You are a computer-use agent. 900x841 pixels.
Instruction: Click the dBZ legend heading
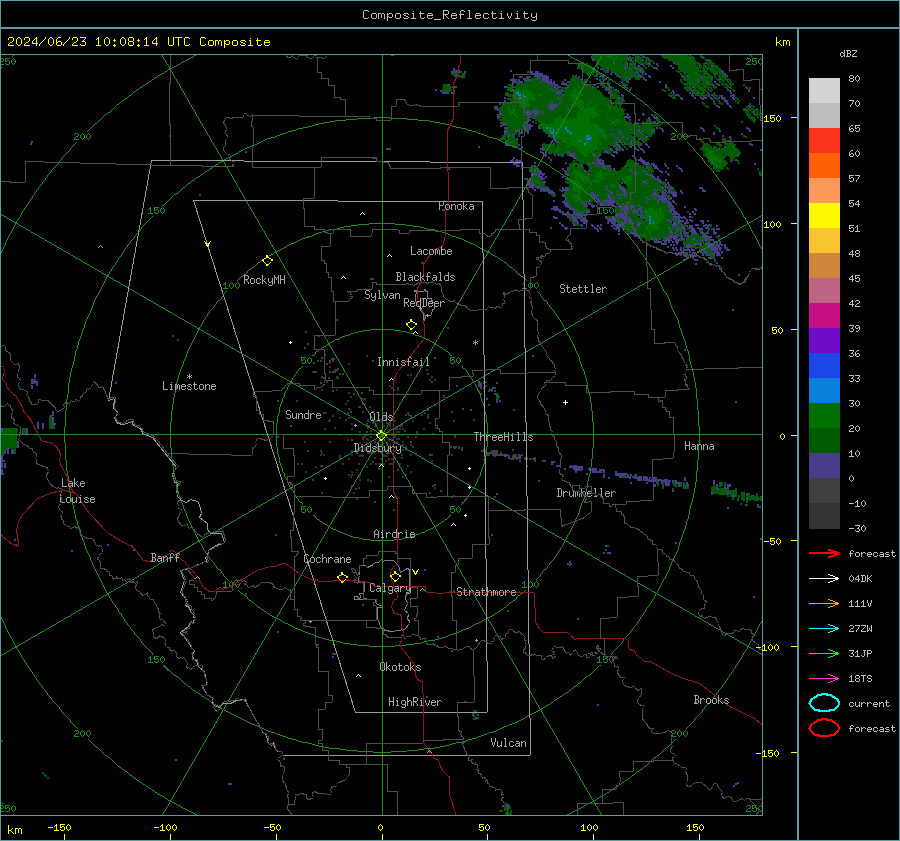pos(848,54)
